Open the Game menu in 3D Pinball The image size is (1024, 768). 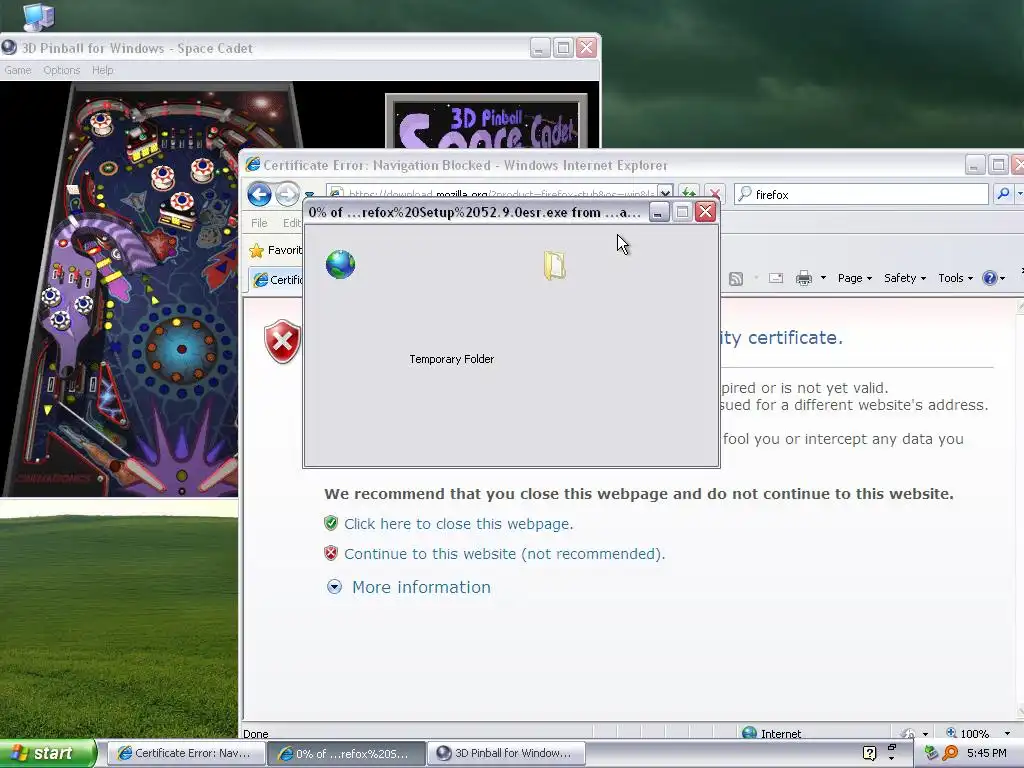(18, 70)
